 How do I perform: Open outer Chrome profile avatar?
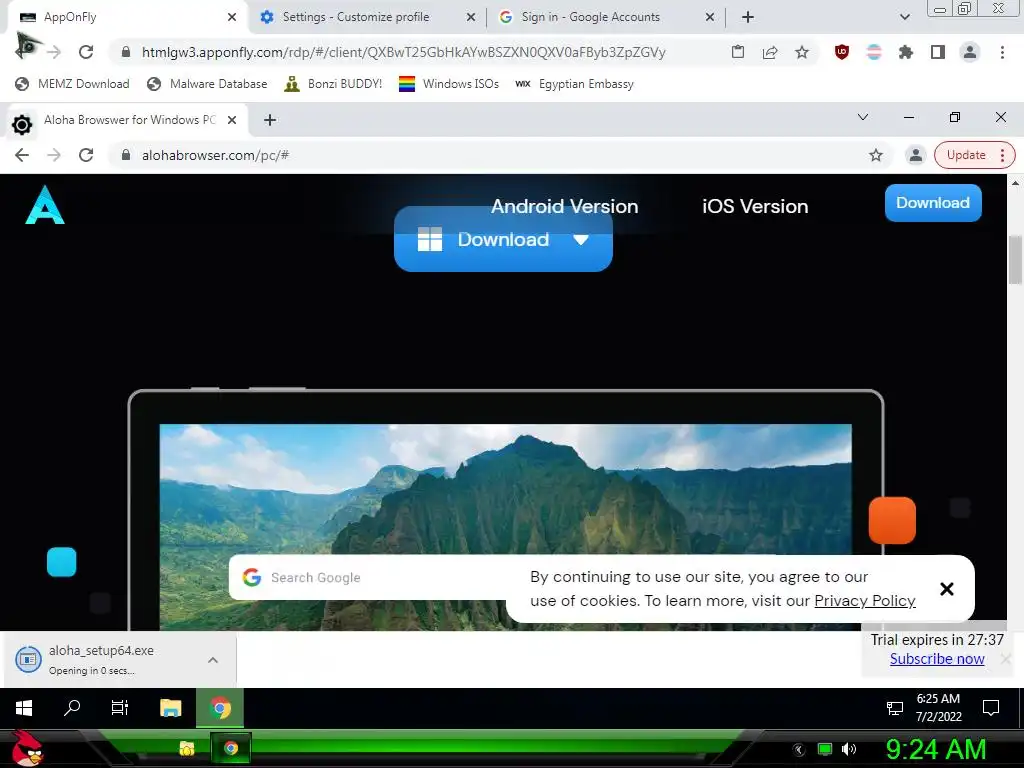[970, 52]
